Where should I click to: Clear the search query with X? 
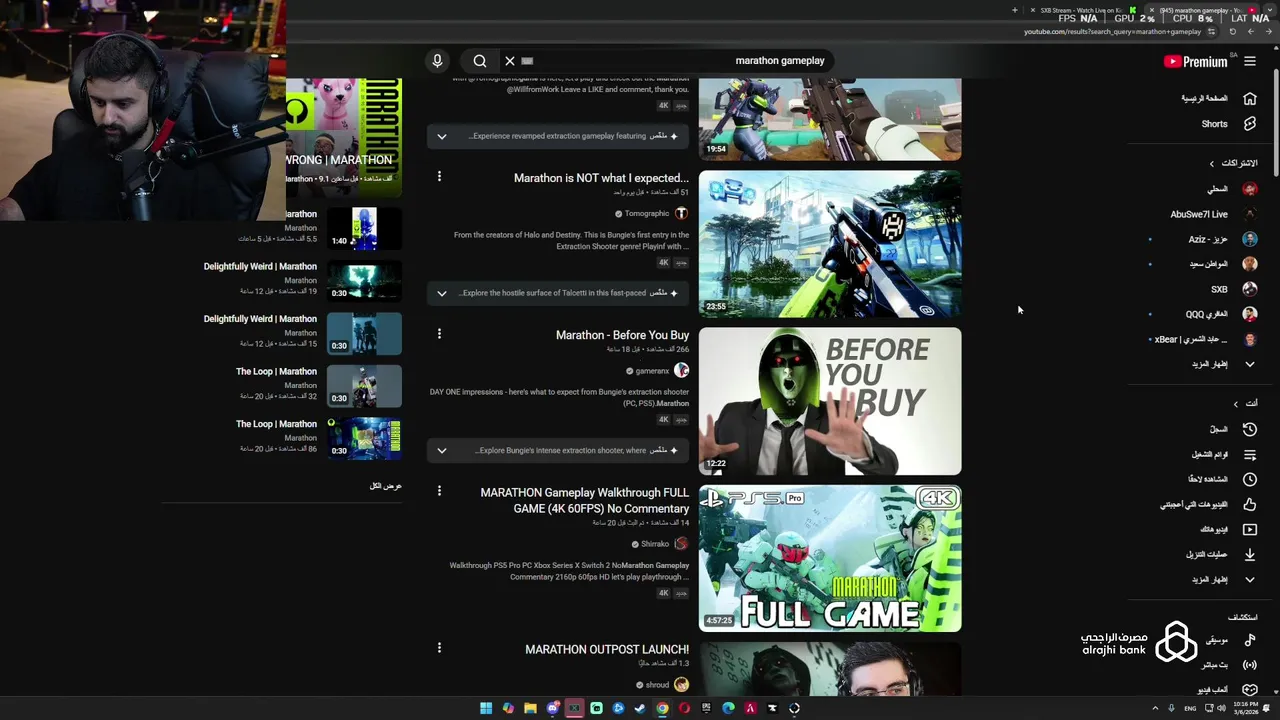pyautogui.click(x=510, y=61)
